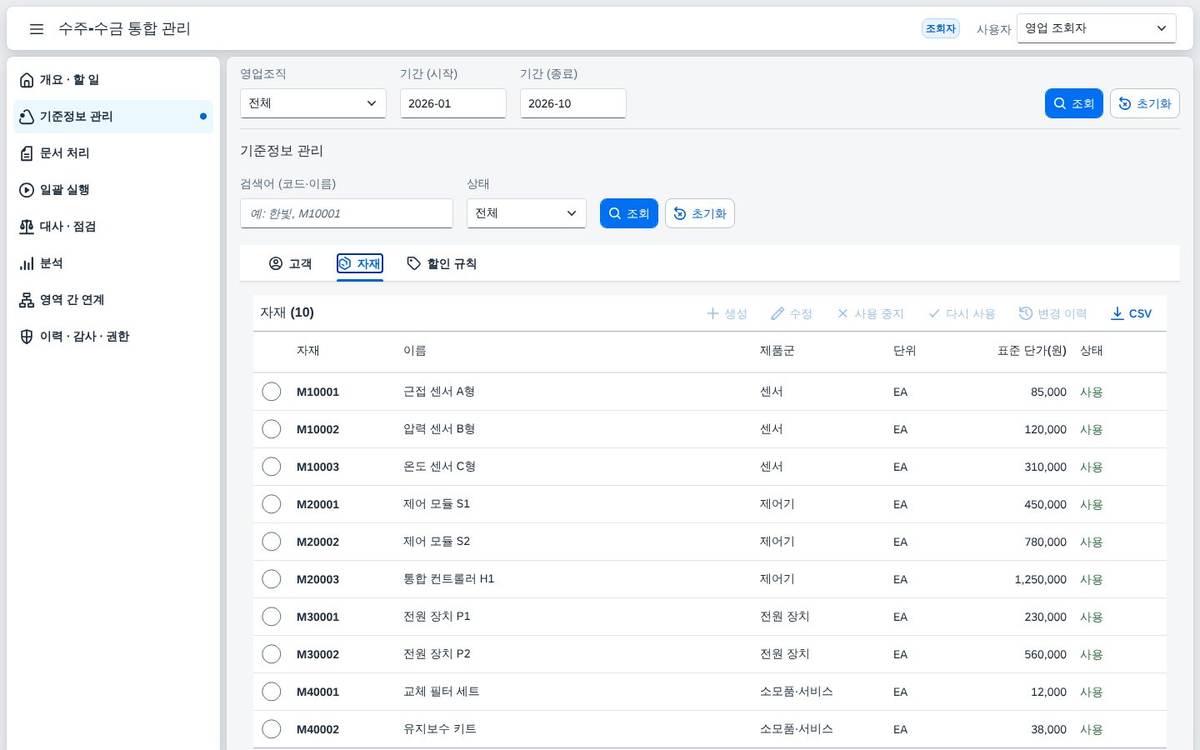Click the price 1,250,000
This screenshot has height=750, width=1200.
pos(1040,579)
